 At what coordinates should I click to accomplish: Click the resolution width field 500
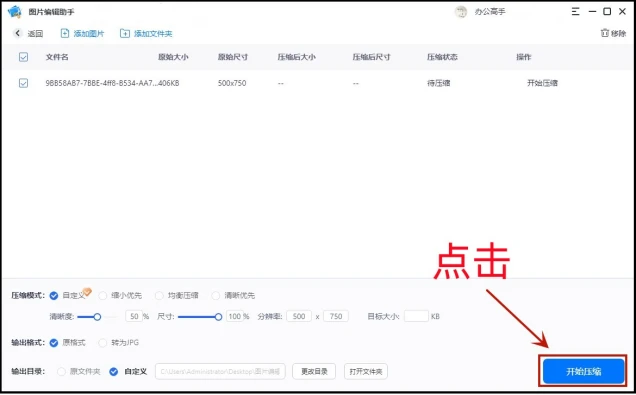299,316
